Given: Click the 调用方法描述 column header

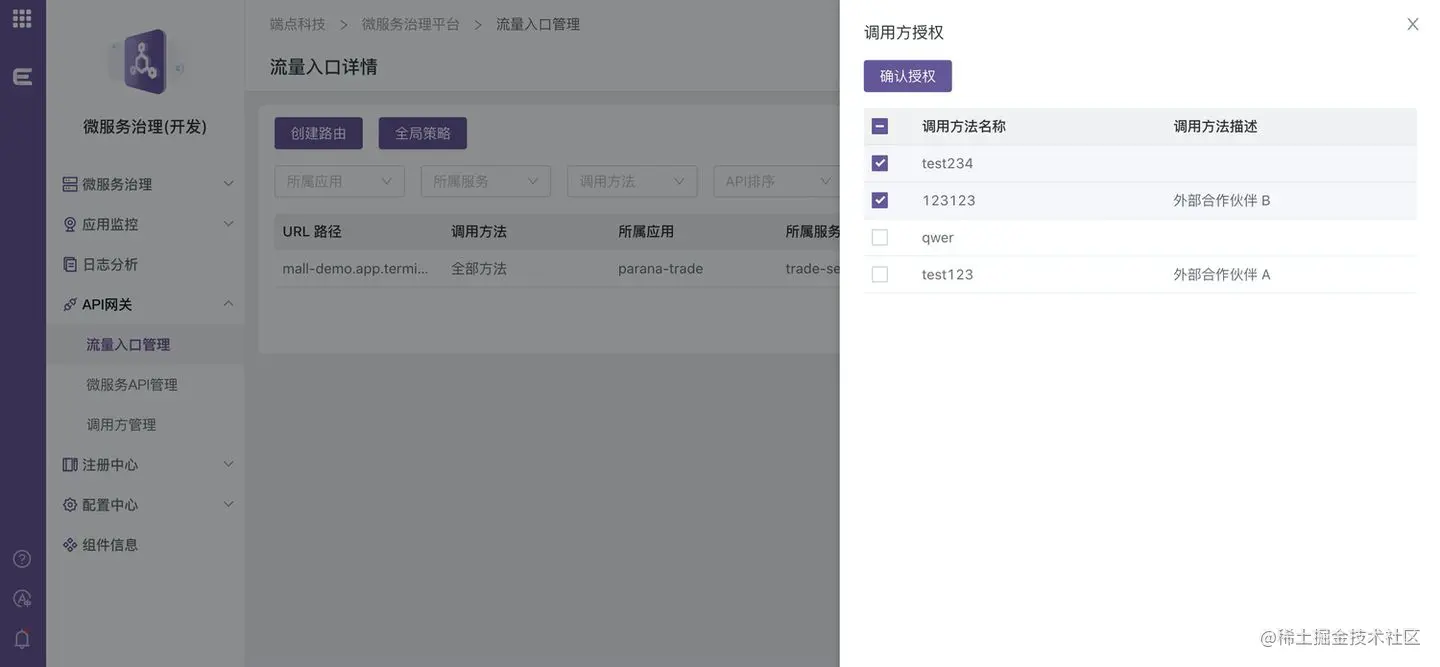Looking at the screenshot, I should click(1216, 126).
